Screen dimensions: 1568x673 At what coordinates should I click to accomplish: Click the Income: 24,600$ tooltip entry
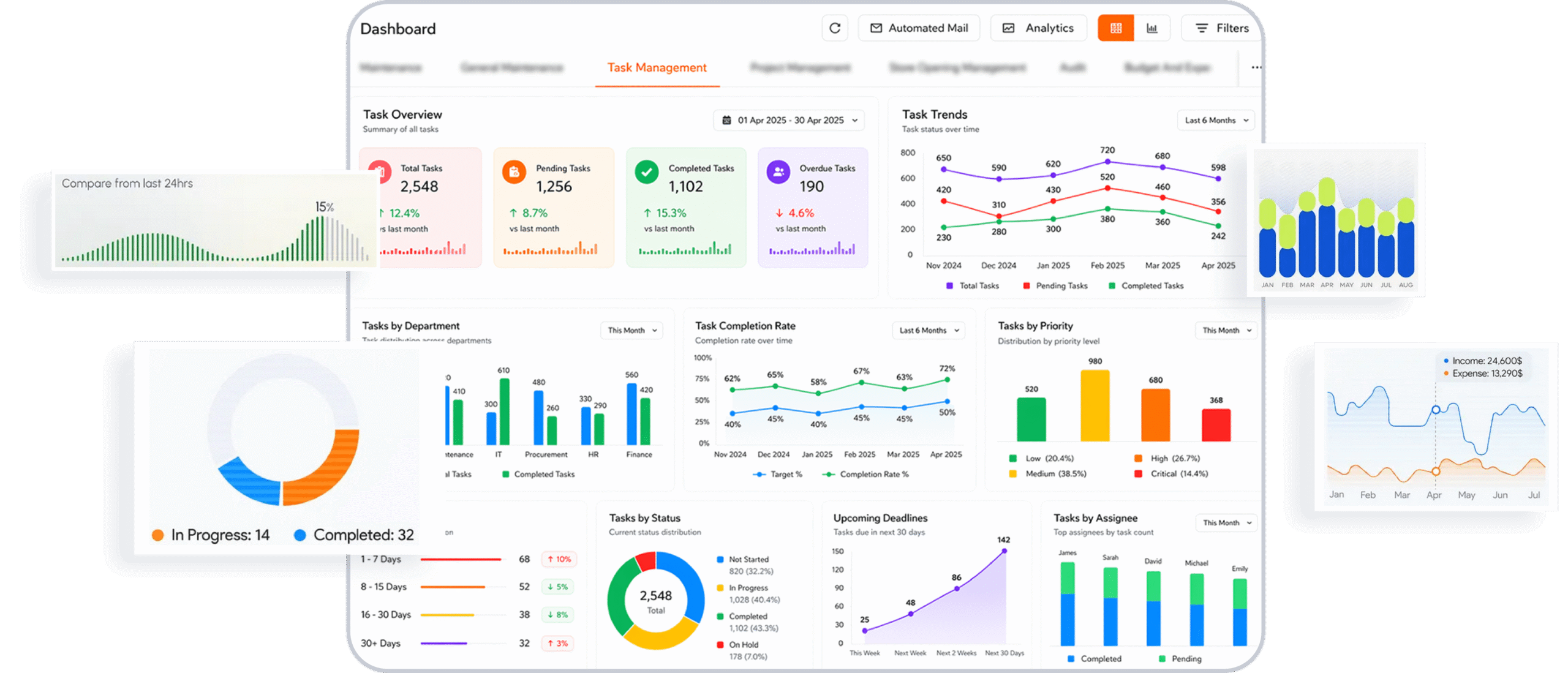point(1482,361)
